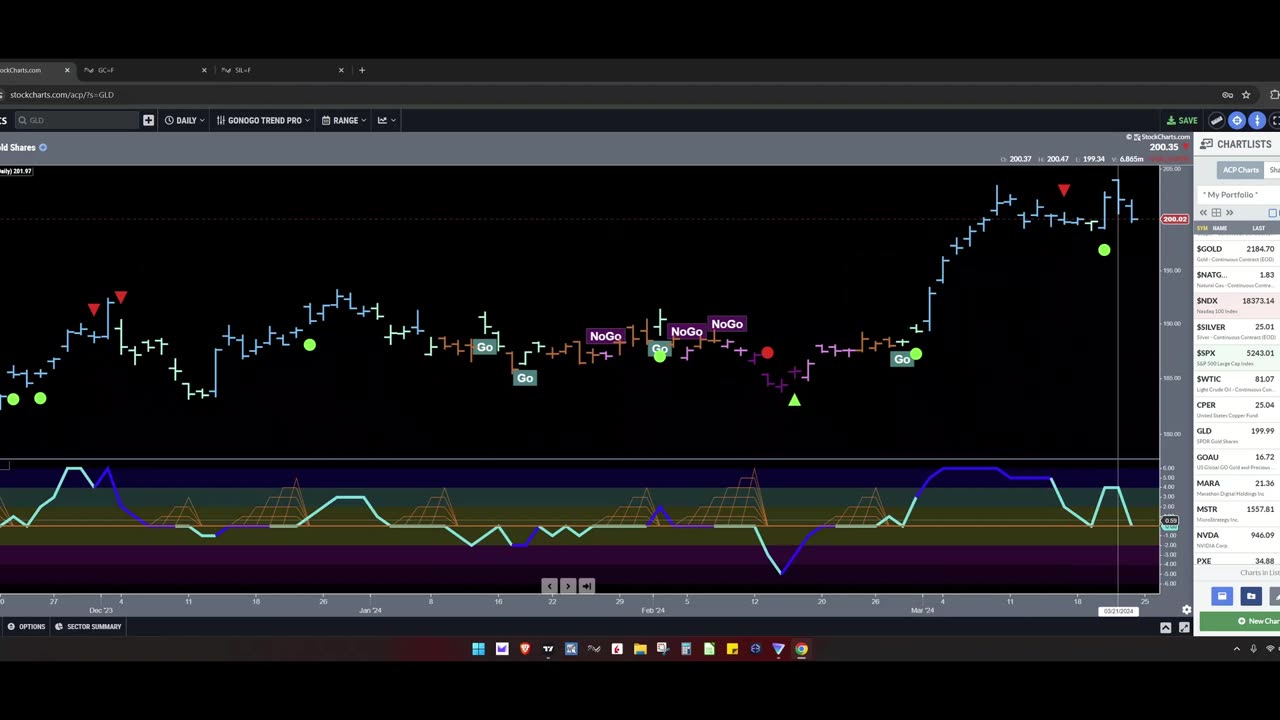Image resolution: width=1280 pixels, height=720 pixels.
Task: Close the GC=F browser tab
Action: 204,70
